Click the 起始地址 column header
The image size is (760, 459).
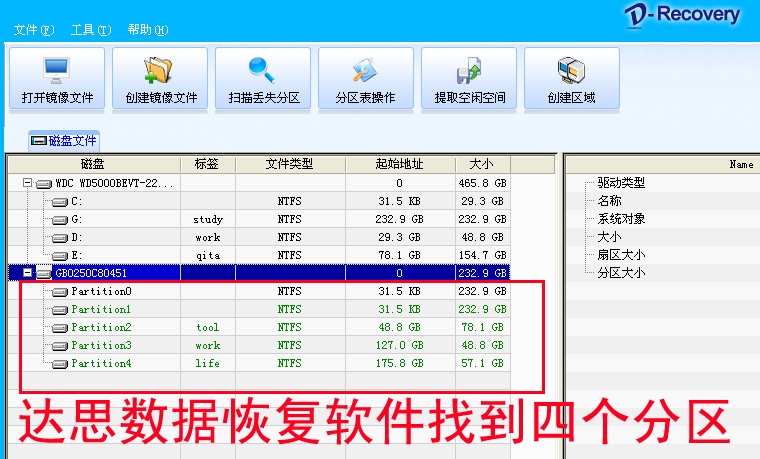(x=400, y=164)
